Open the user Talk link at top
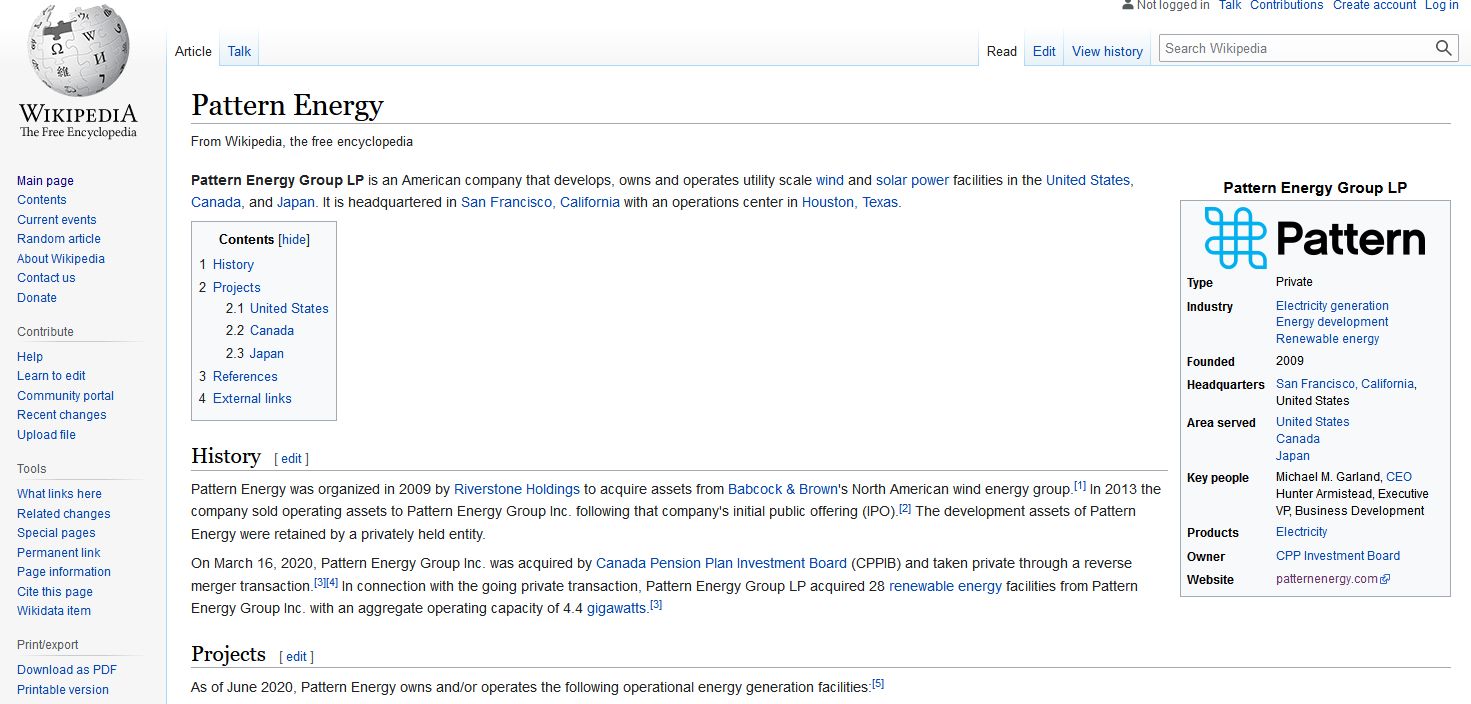This screenshot has width=1471, height=704. 1230,5
